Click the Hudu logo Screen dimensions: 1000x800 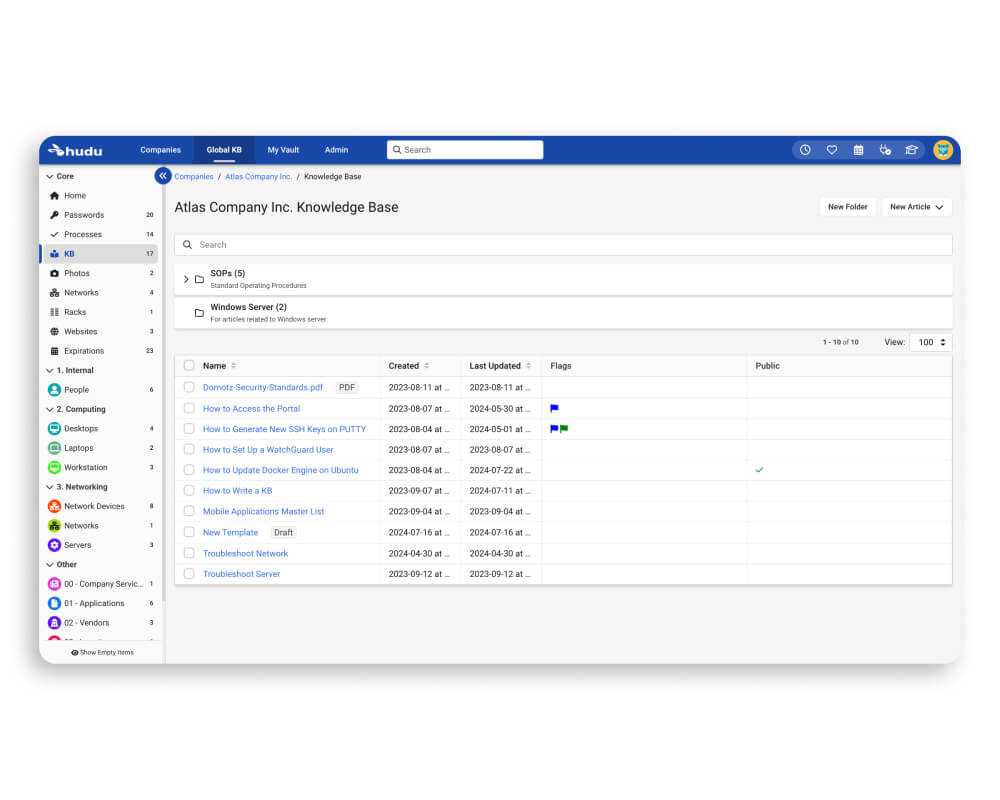pos(75,151)
